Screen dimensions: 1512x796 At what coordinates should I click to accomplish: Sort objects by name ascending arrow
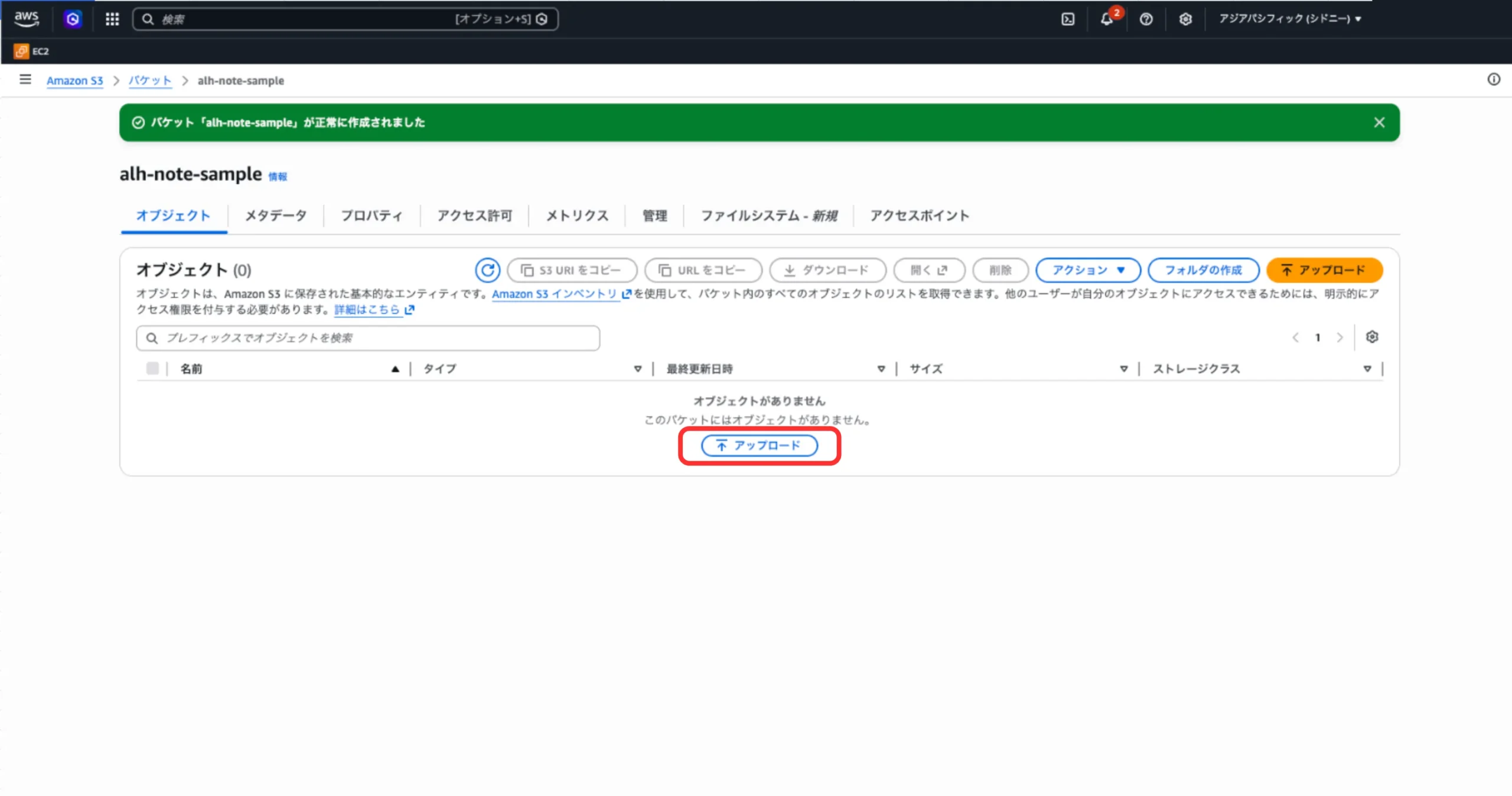pyautogui.click(x=395, y=369)
